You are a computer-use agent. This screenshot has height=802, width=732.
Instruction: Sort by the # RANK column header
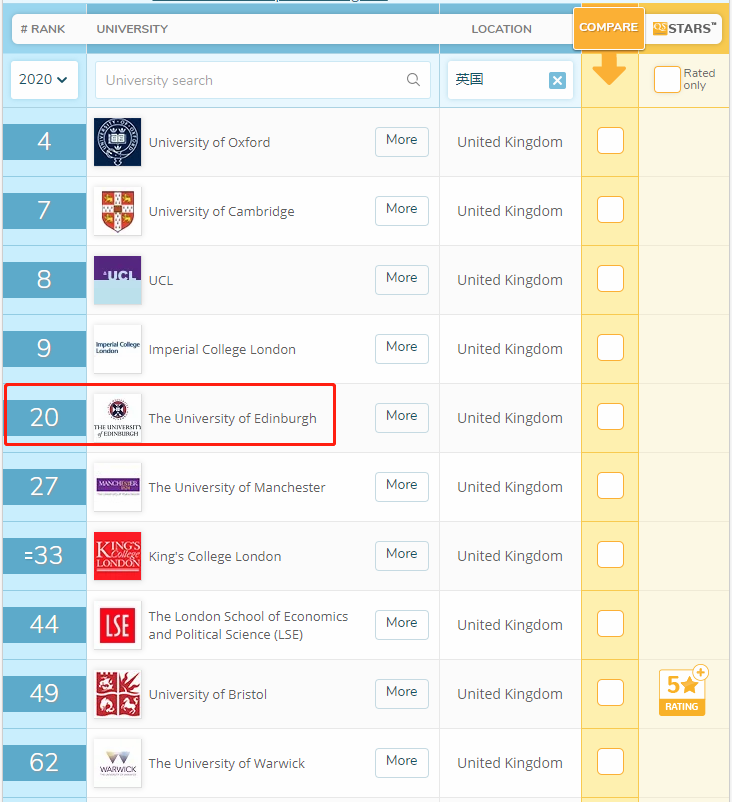coord(43,29)
